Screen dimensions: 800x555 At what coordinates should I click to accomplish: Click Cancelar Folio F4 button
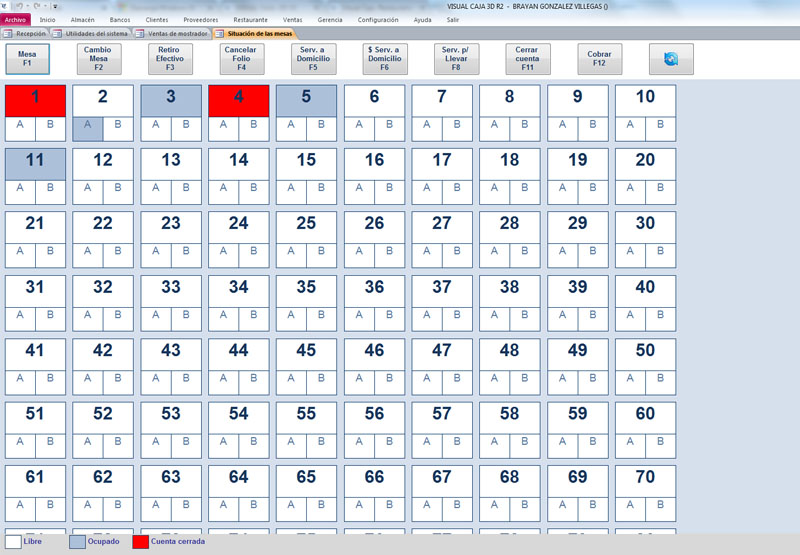[x=242, y=59]
